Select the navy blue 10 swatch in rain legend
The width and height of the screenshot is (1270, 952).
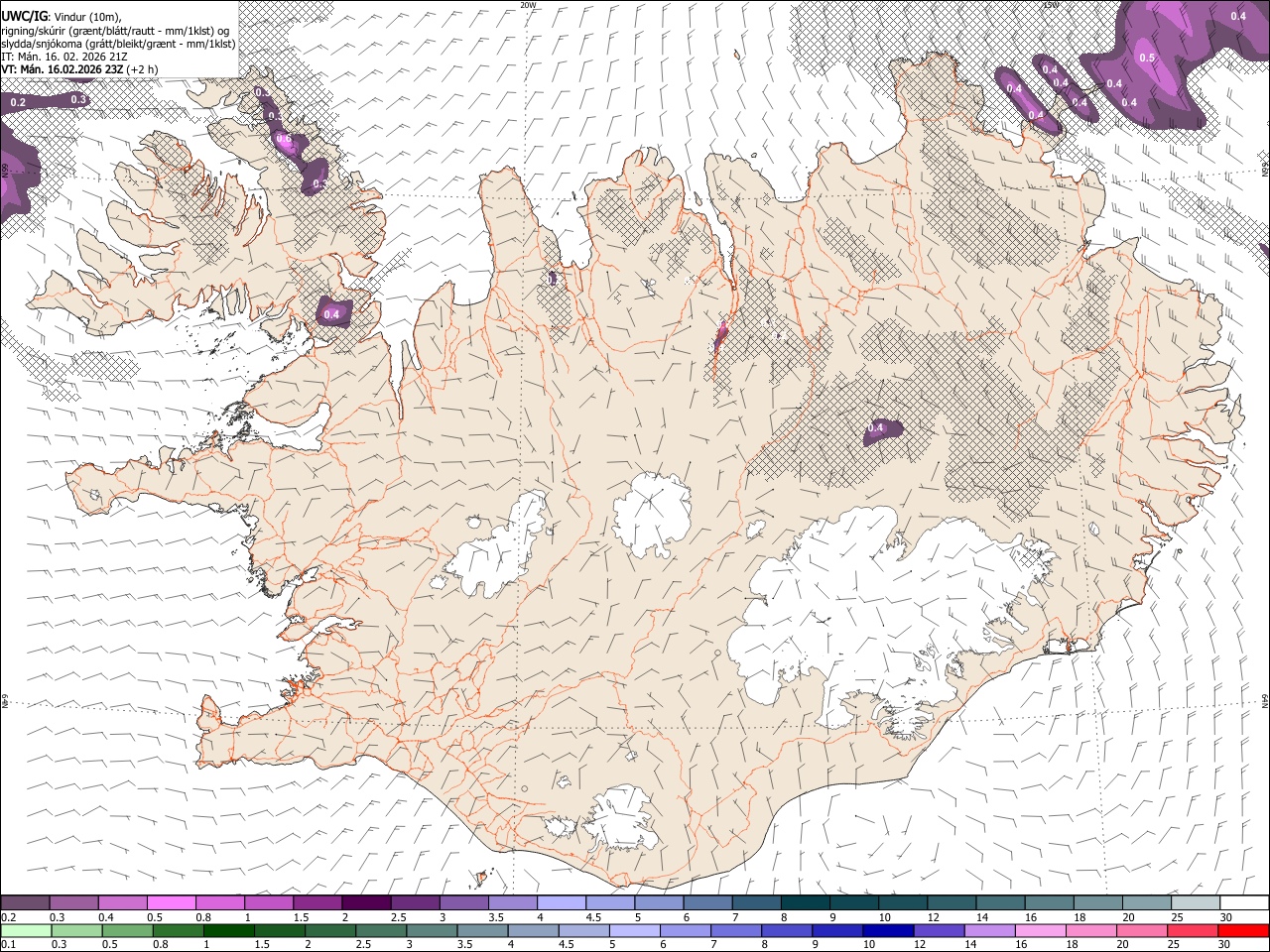pos(887,930)
